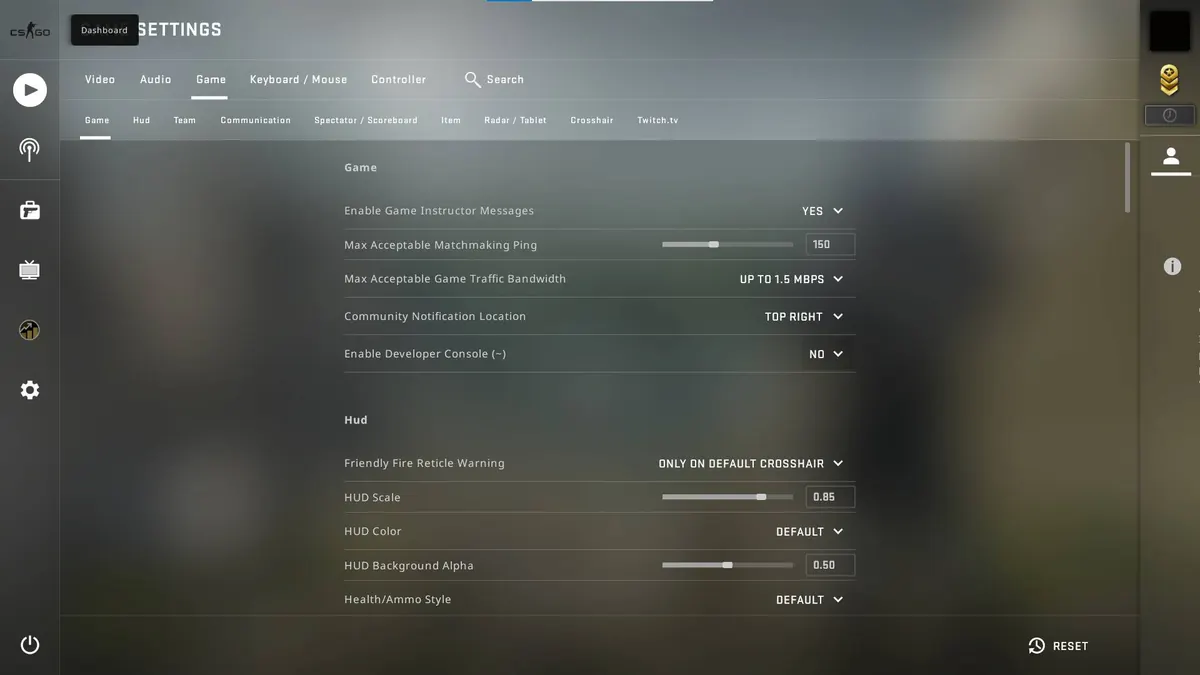
Task: Open the Keyboard / Mouse tab
Action: [299, 79]
